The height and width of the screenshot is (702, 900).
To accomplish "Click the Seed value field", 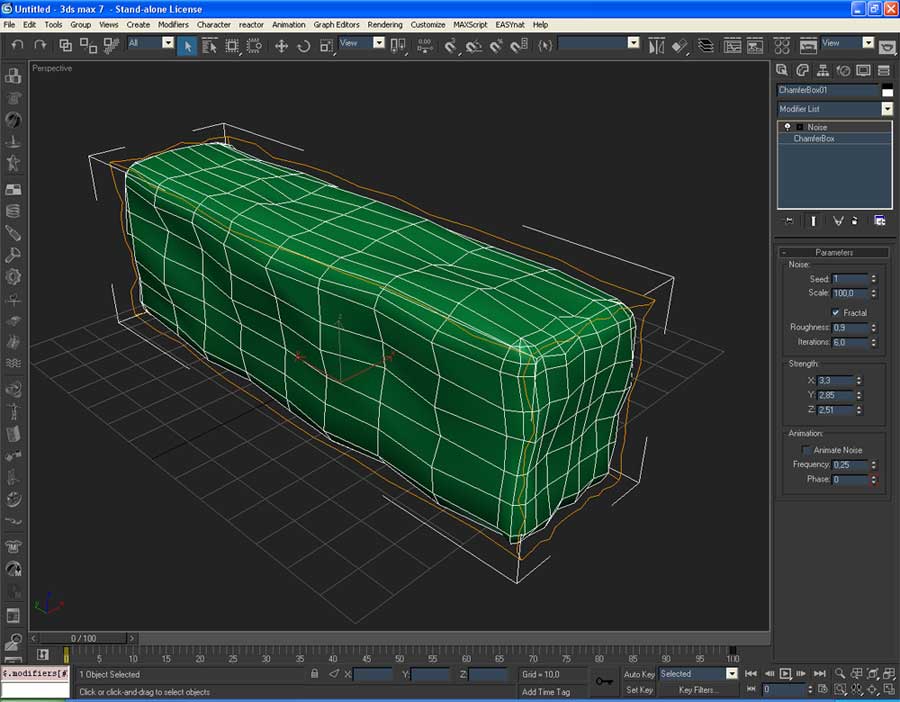I will [x=849, y=278].
